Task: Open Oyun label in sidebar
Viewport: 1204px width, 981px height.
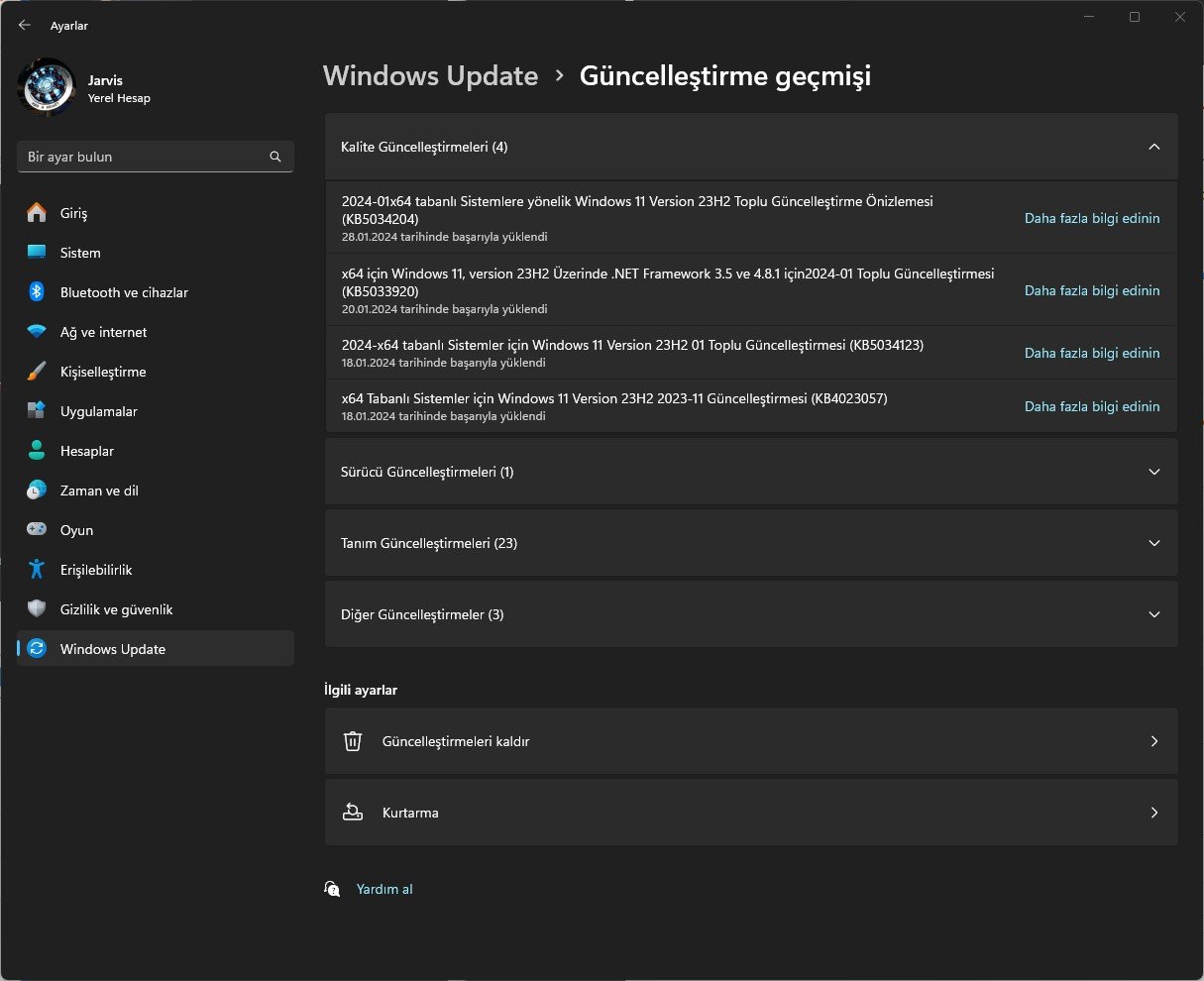Action: pyautogui.click(x=76, y=530)
